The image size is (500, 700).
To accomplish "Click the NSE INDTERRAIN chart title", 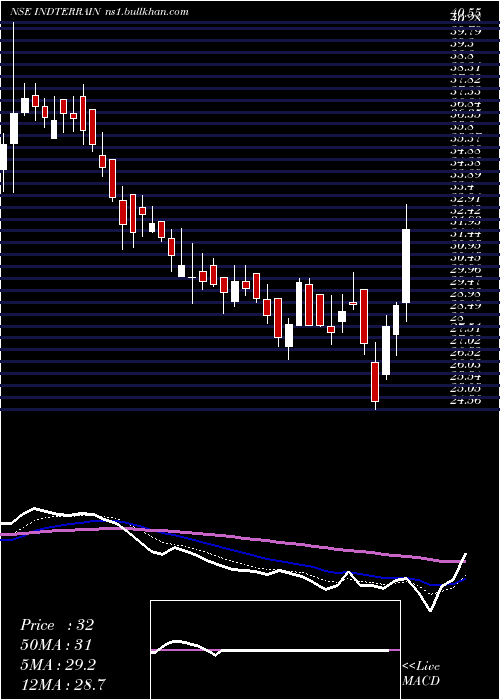I will [x=55, y=12].
